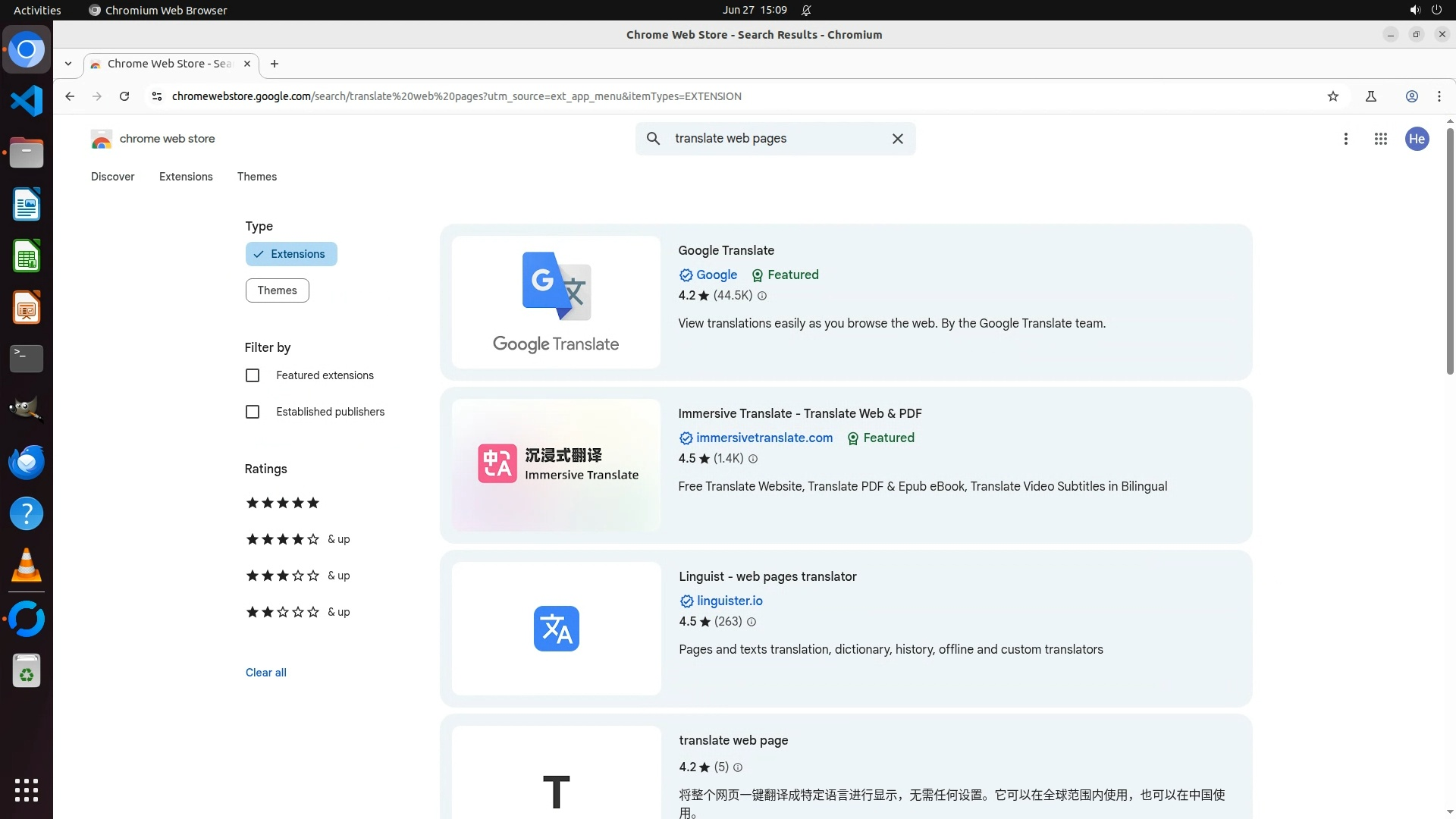Open the Themes navigation tab
The image size is (1456, 819).
[257, 177]
